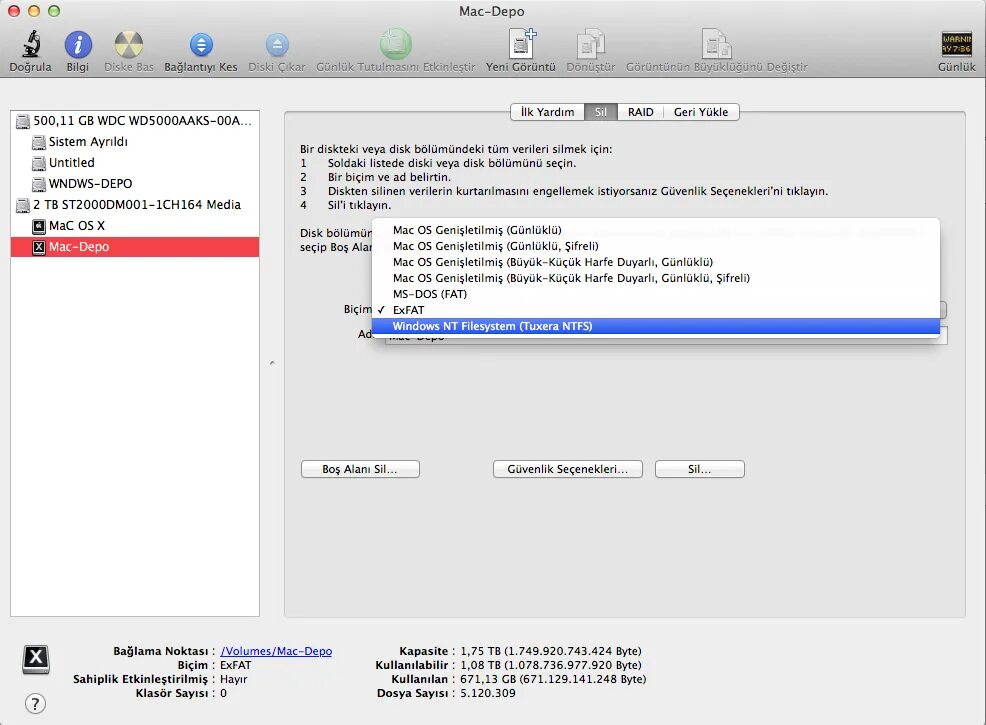Choose Mac OS Genişletilmiş (Günlüklü) format
Image resolution: width=986 pixels, height=725 pixels.
[656, 230]
